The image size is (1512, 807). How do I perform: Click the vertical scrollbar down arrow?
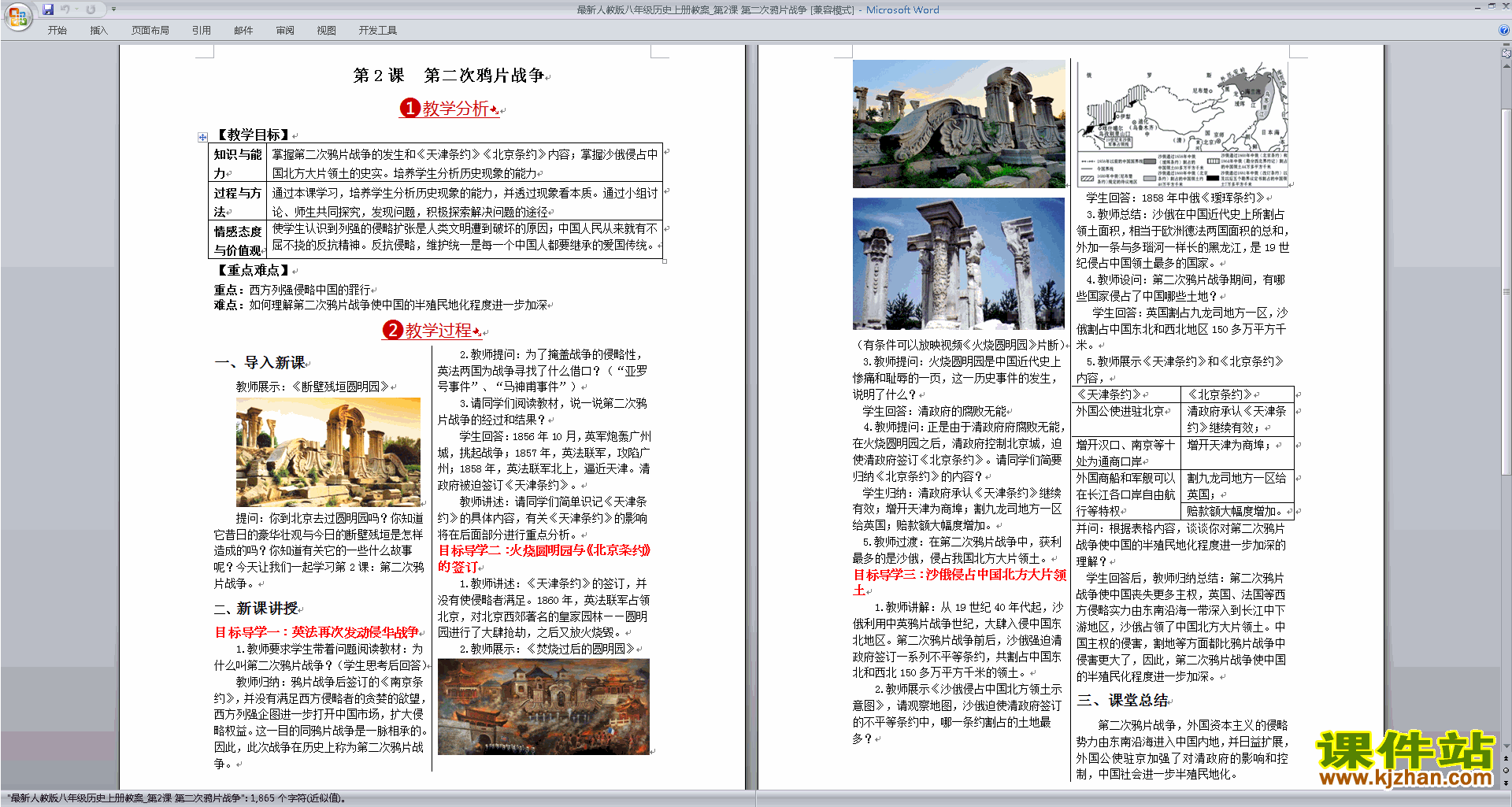(x=1506, y=746)
